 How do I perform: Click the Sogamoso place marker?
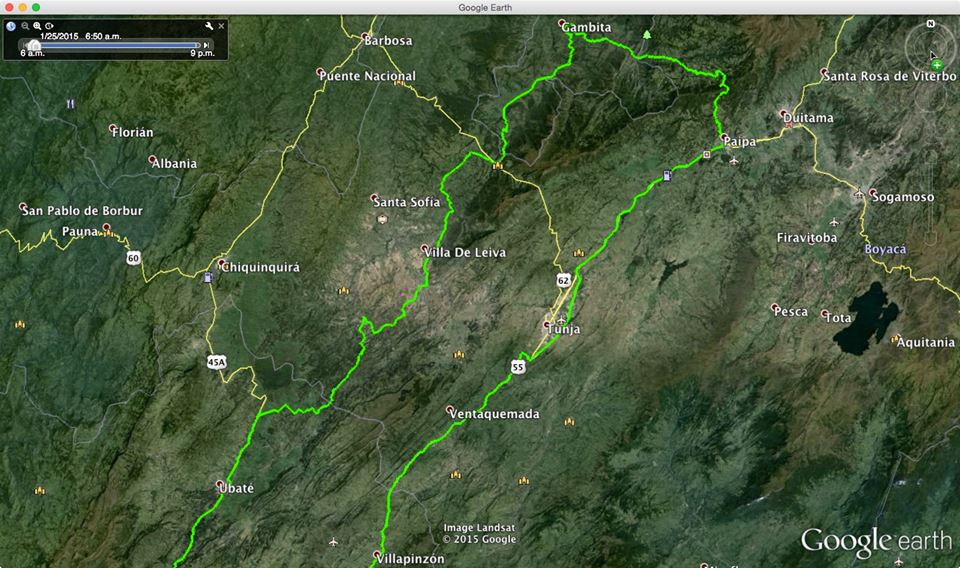coord(873,194)
